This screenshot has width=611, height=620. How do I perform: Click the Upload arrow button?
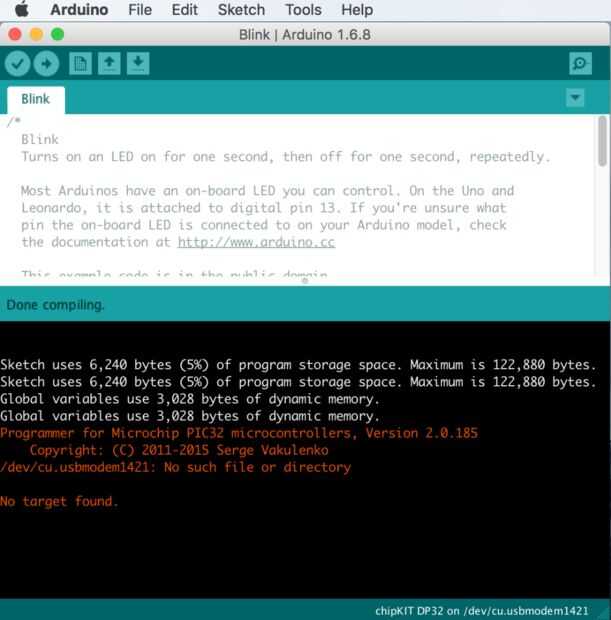click(46, 63)
